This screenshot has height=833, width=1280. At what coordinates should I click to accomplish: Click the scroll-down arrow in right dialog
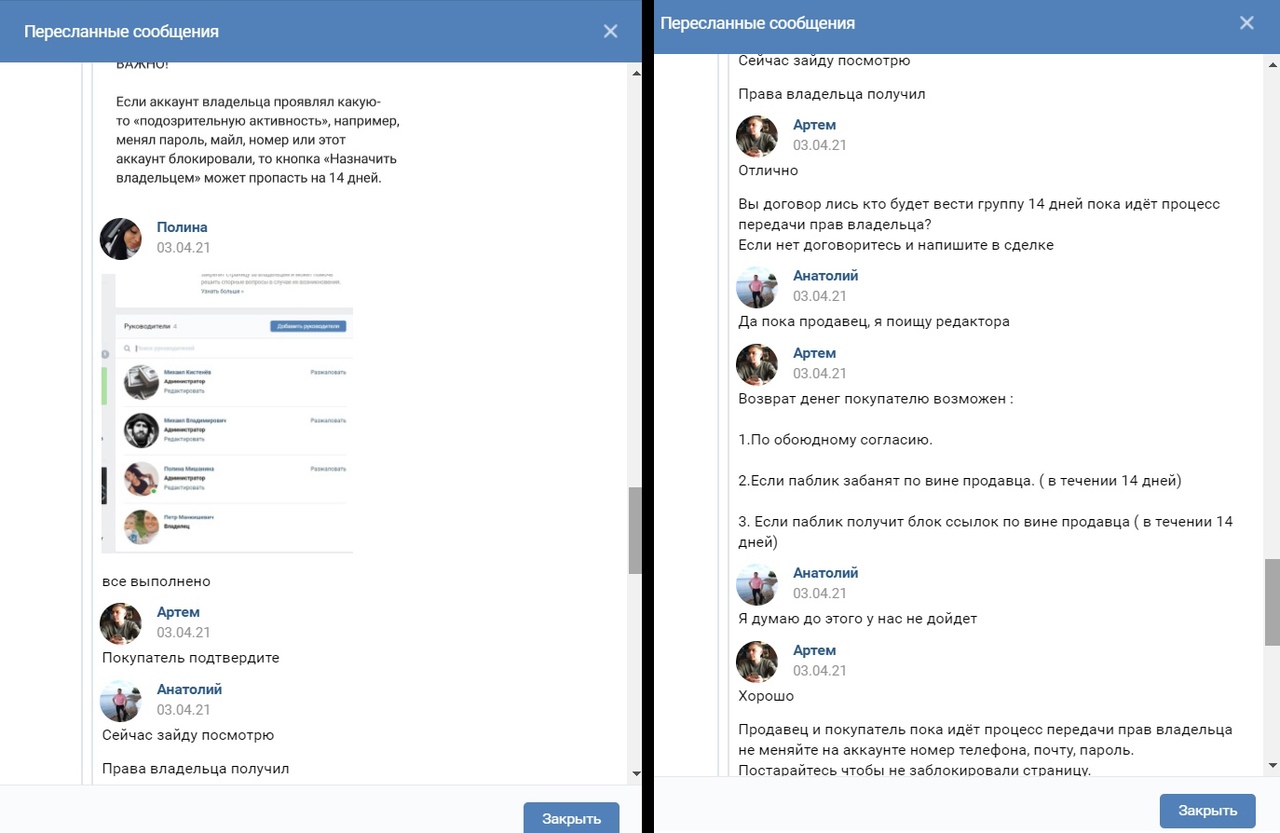1272,766
